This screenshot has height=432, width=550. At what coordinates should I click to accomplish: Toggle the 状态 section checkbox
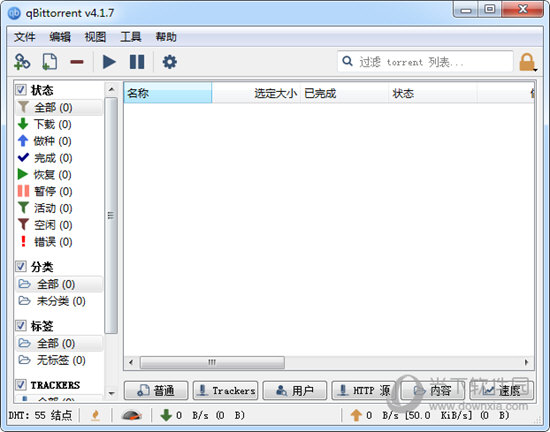click(21, 90)
